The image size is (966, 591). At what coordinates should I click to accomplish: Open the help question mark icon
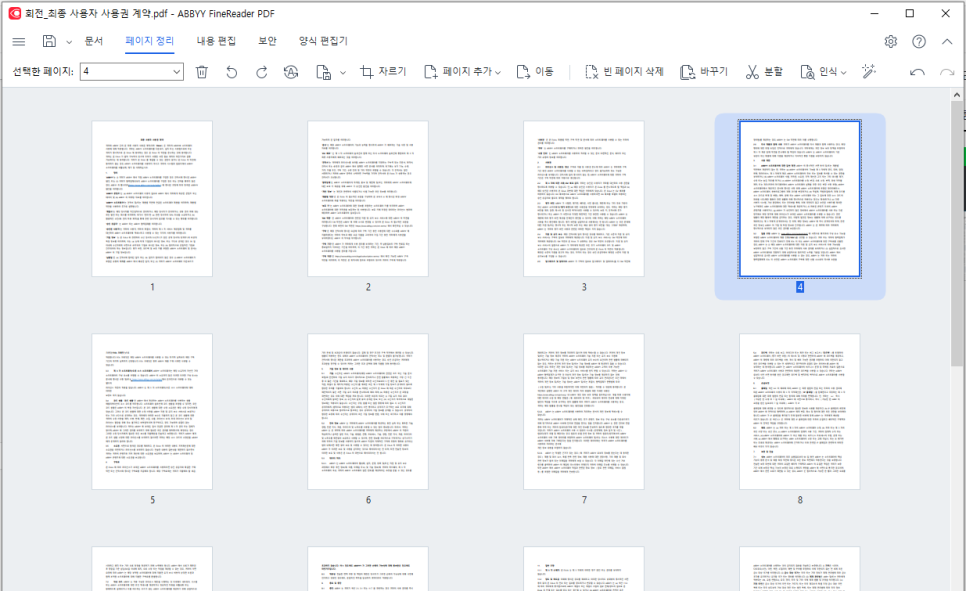[919, 41]
